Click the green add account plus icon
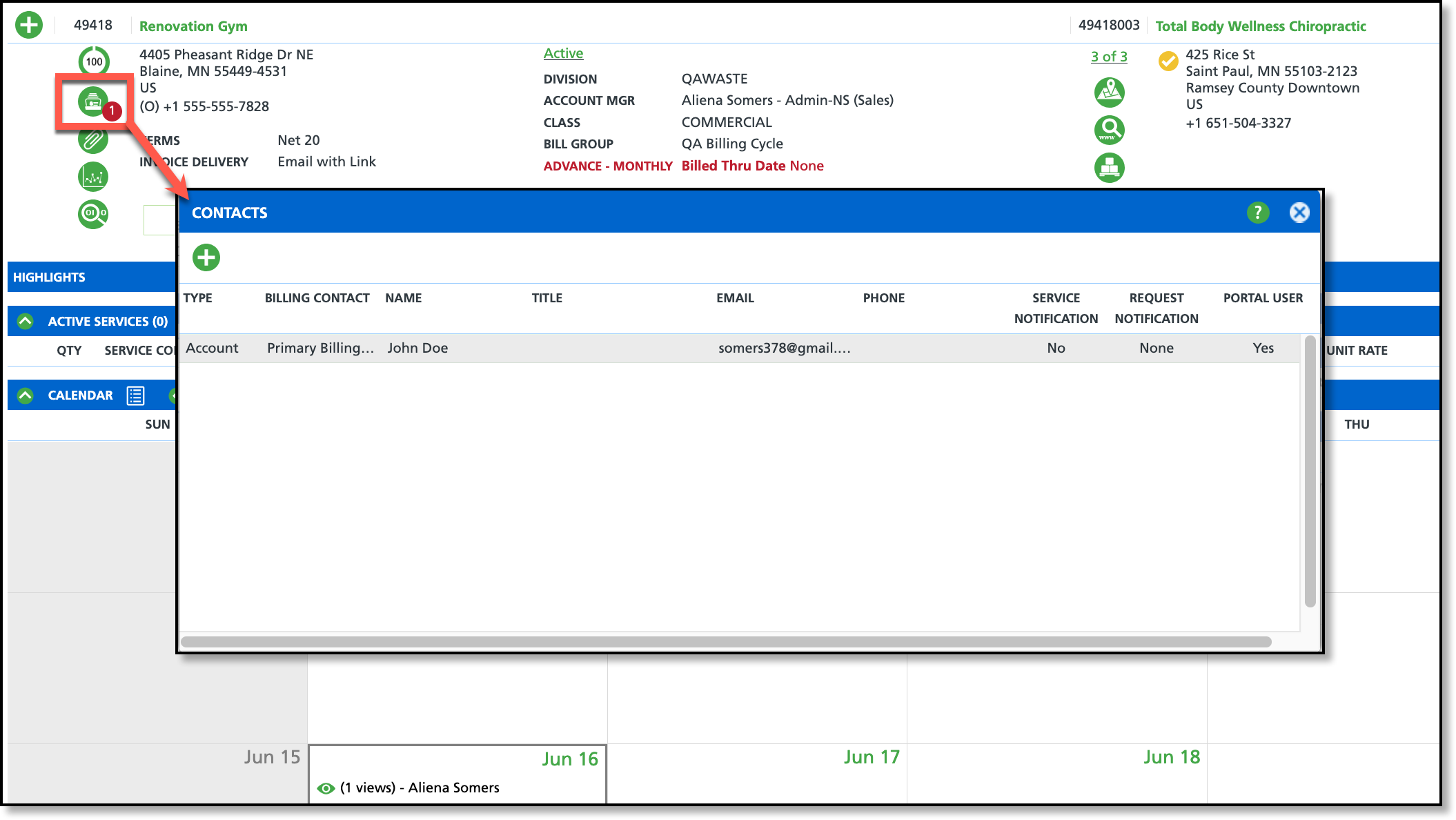The width and height of the screenshot is (1456, 820). pyautogui.click(x=29, y=26)
